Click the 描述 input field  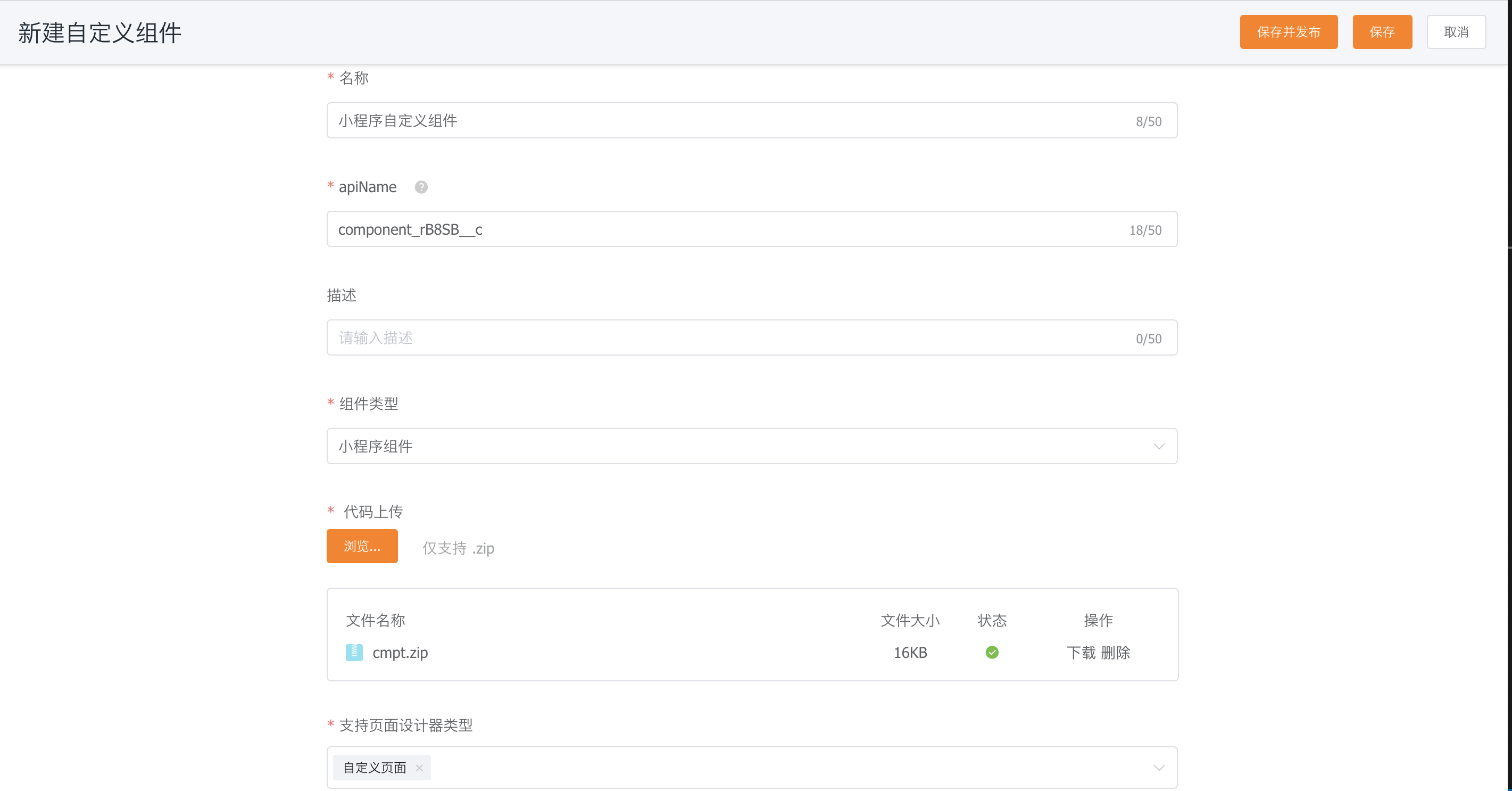[x=752, y=337]
